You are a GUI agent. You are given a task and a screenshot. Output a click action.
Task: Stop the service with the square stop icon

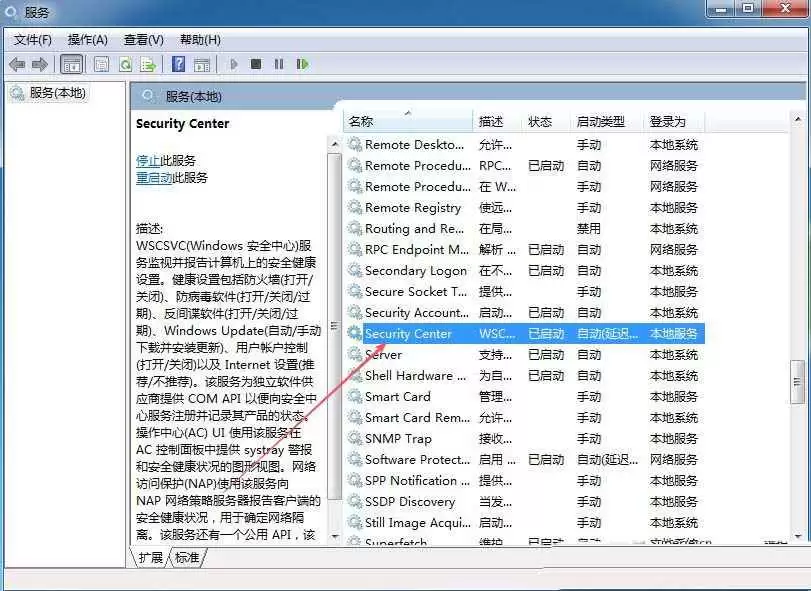[x=256, y=64]
